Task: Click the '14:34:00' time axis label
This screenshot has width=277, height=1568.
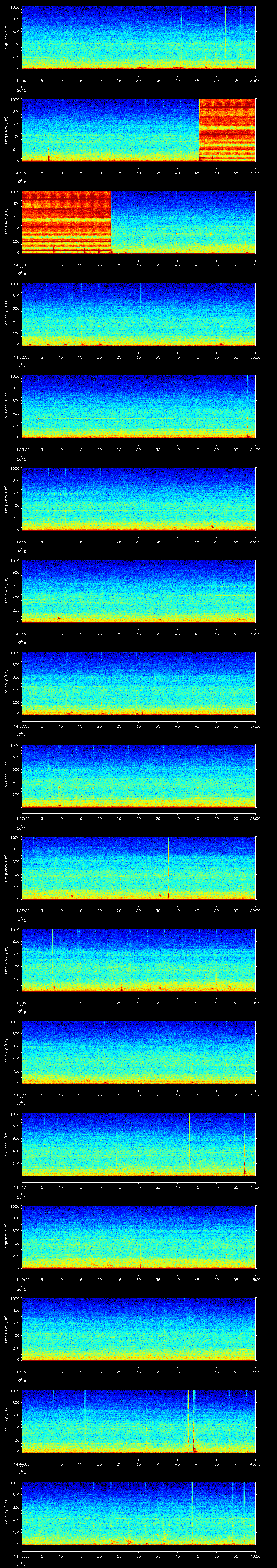Action: [21, 542]
